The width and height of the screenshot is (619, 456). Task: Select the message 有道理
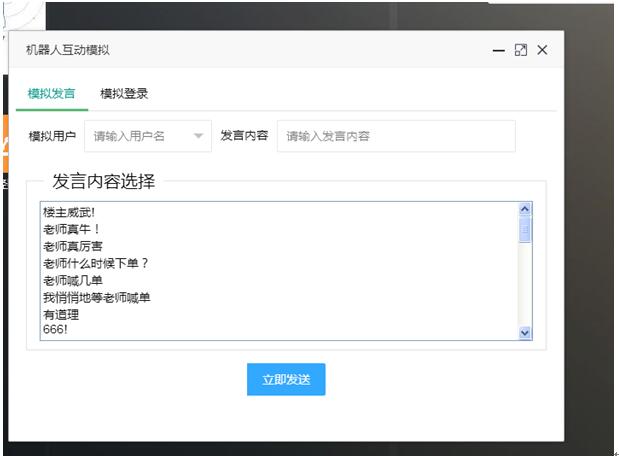tap(61, 314)
